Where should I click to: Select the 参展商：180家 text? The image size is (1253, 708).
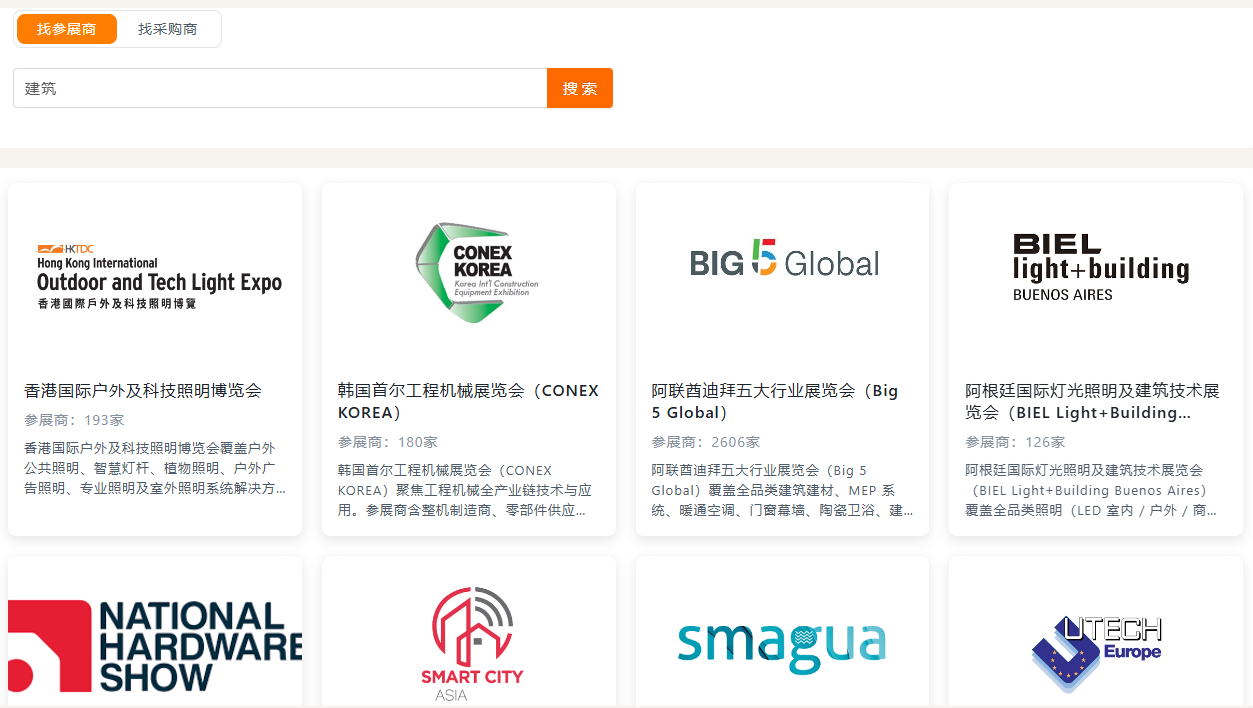388,442
